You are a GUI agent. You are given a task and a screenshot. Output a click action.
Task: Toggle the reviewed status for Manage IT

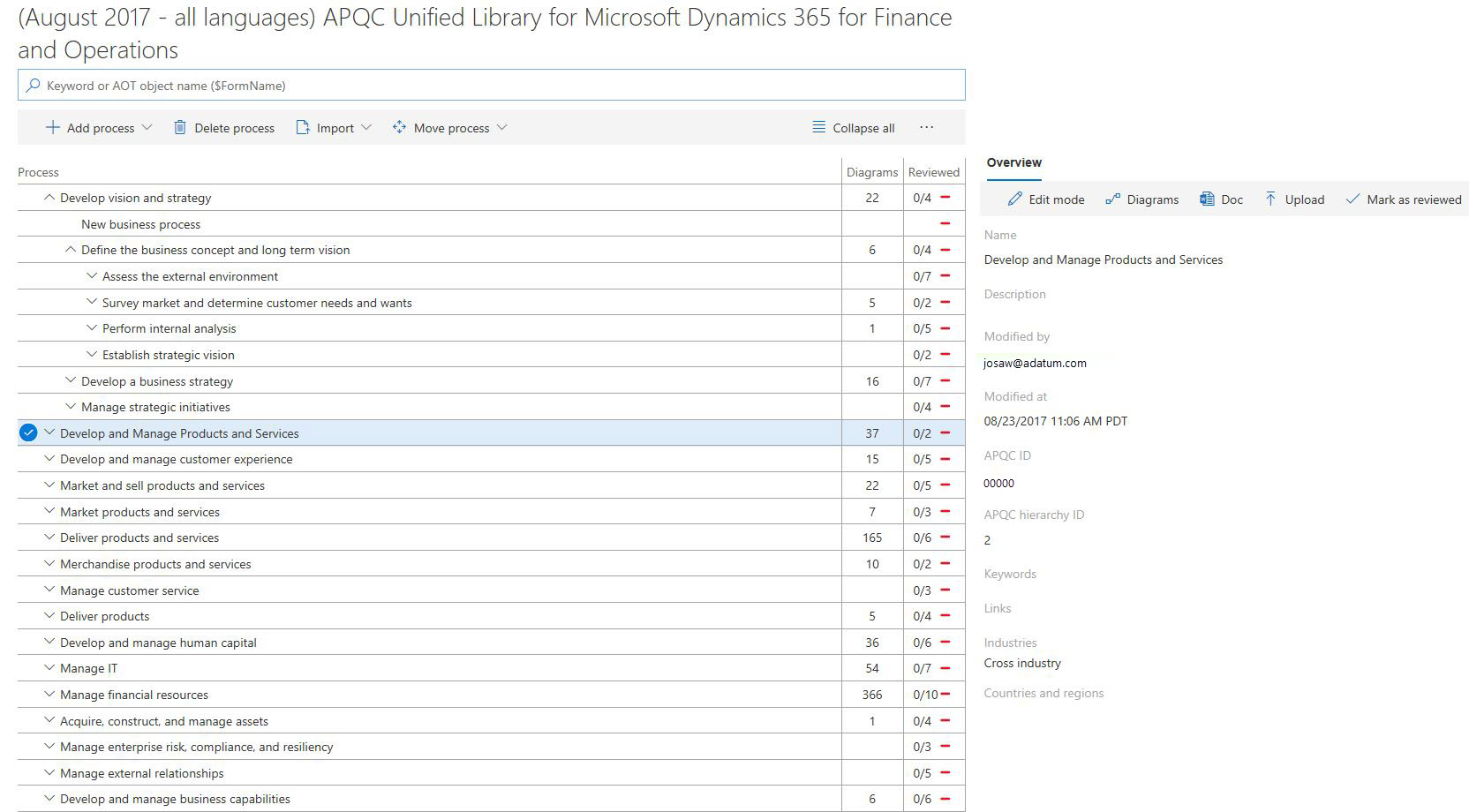945,668
